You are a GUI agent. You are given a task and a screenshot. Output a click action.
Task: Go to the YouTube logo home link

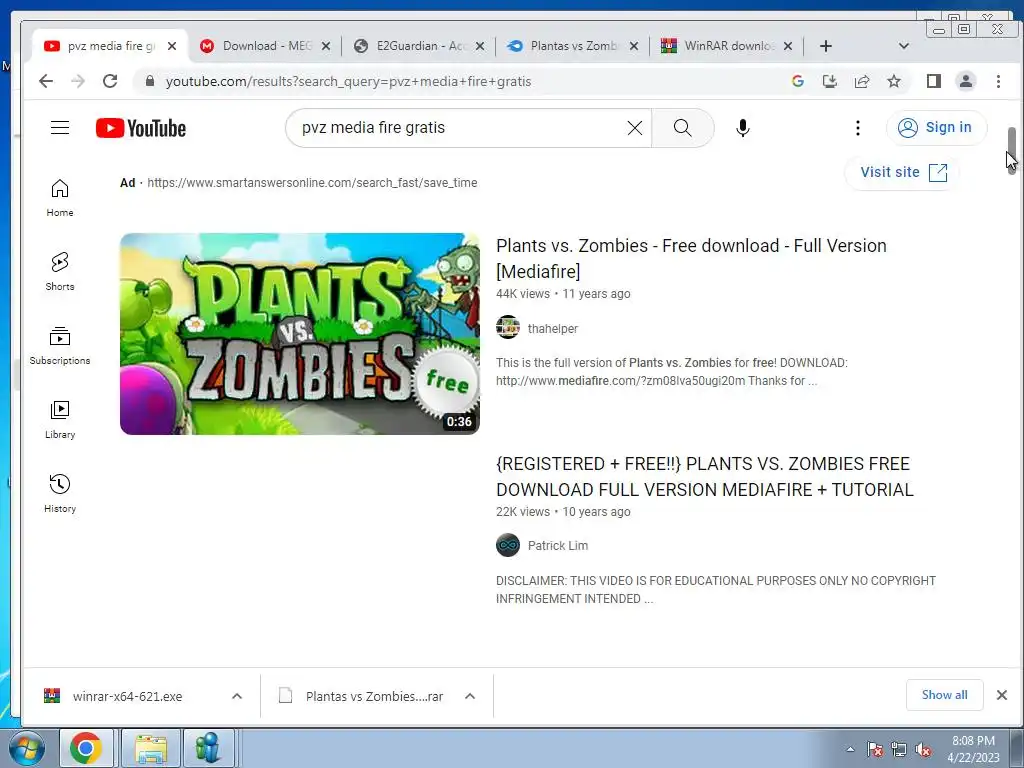pyautogui.click(x=141, y=128)
